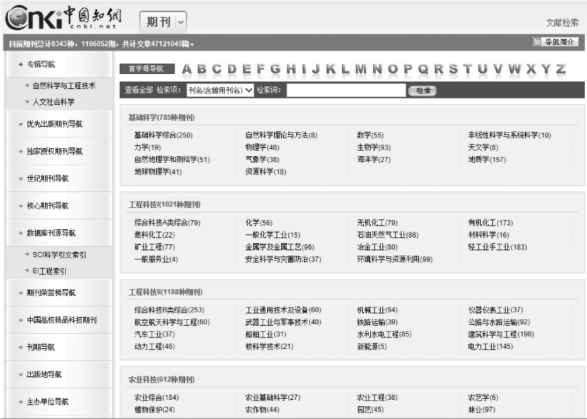Open 综合科技B类综合(253) category
587x419 pixels.
click(169, 310)
